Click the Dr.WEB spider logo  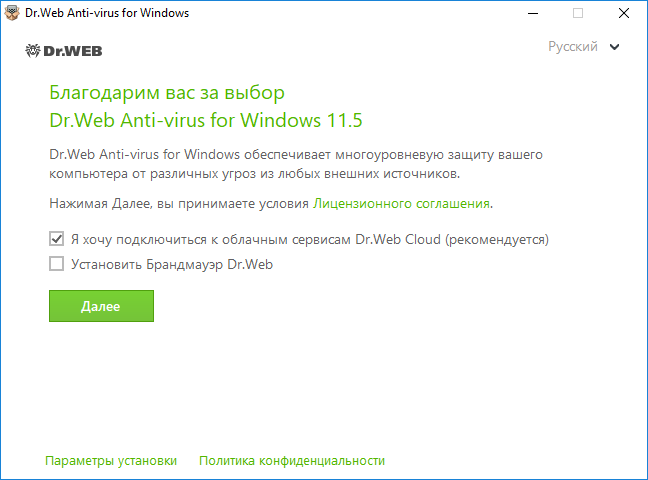click(x=33, y=51)
